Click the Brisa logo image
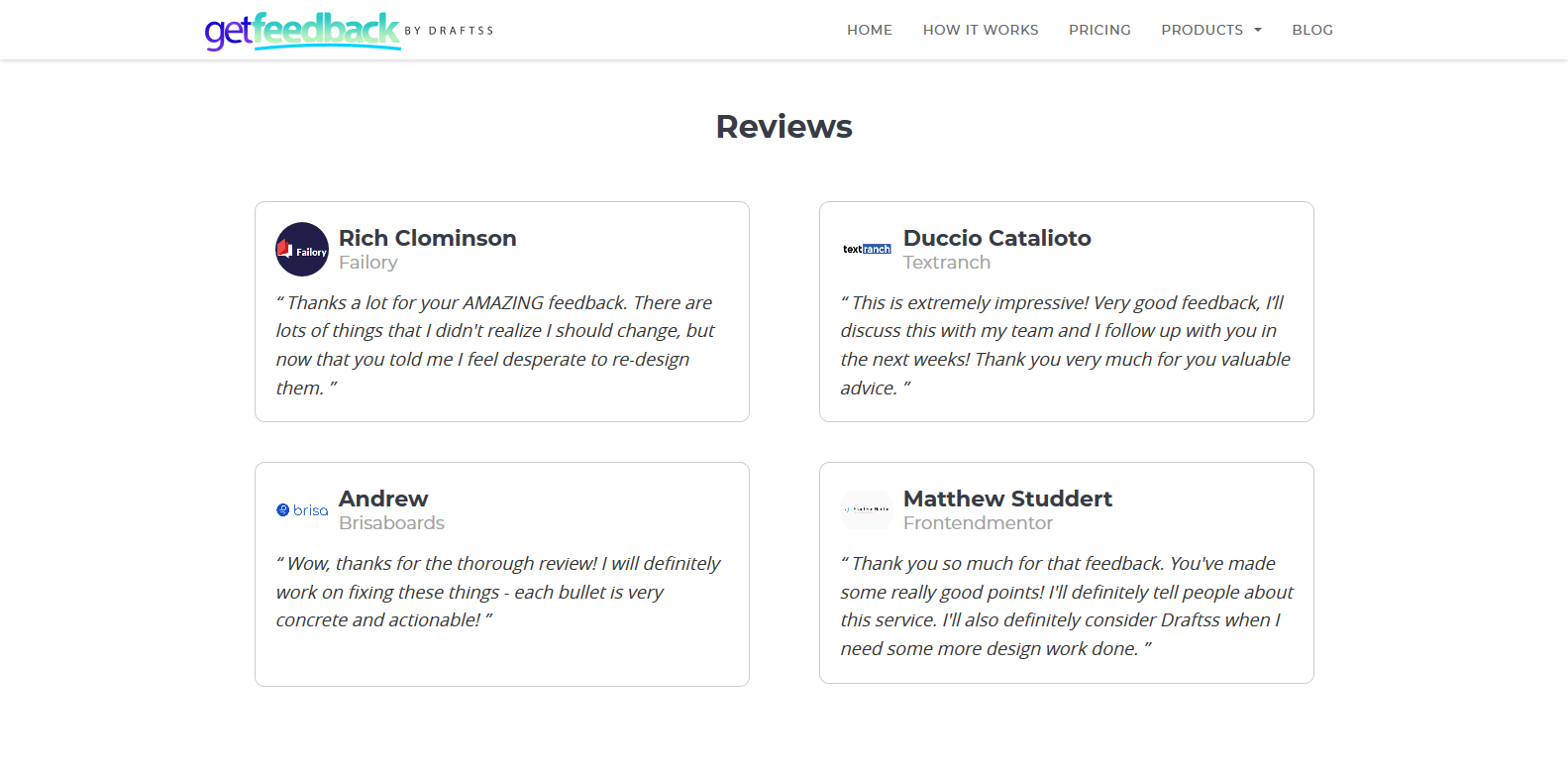 pyautogui.click(x=302, y=509)
